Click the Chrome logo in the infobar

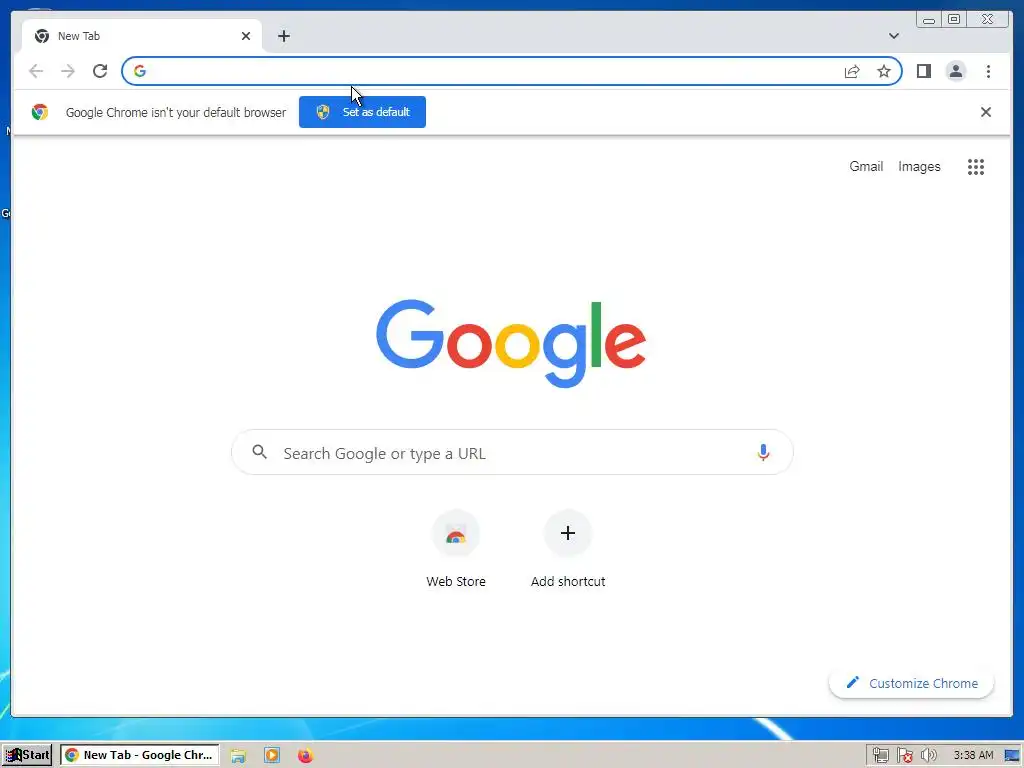[40, 112]
